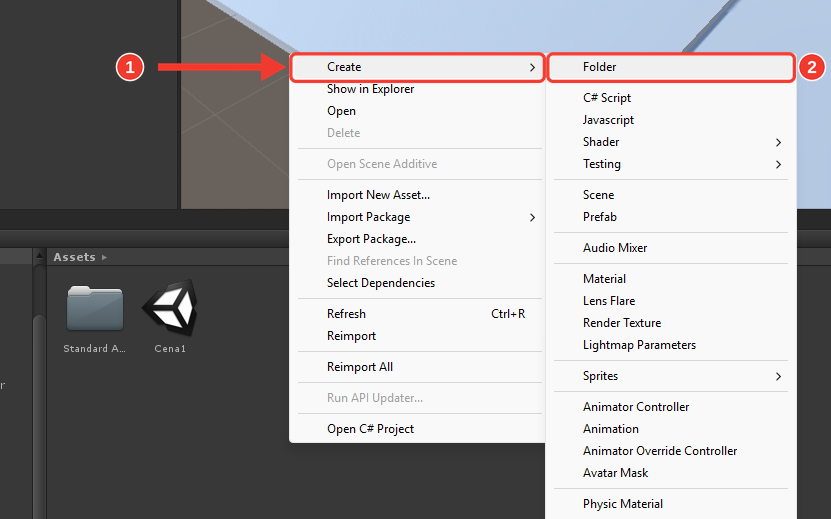Image resolution: width=831 pixels, height=519 pixels.
Task: Create a new Scene asset
Action: click(x=671, y=195)
